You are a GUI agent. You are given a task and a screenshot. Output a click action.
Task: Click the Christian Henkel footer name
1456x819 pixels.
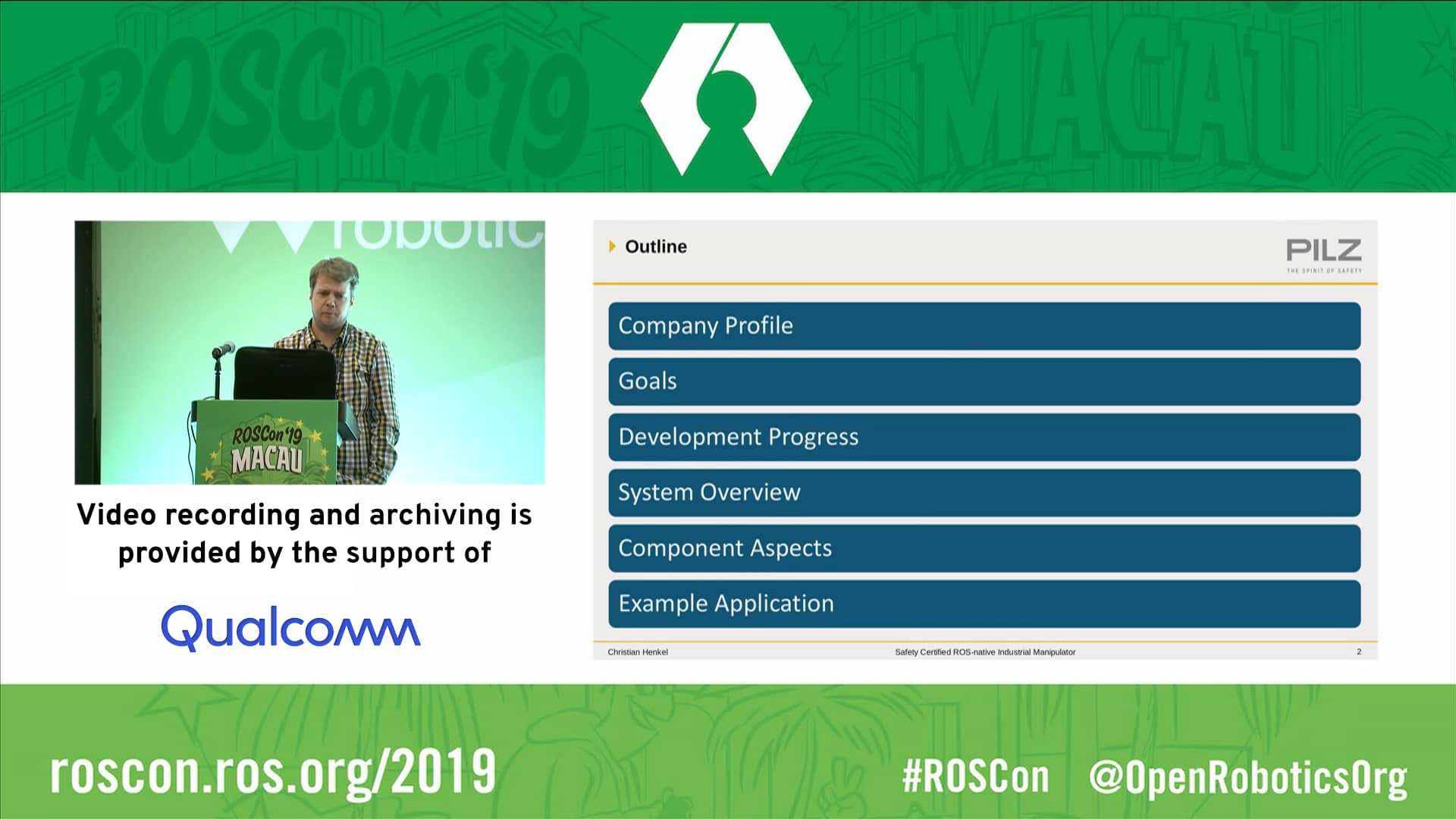[638, 652]
